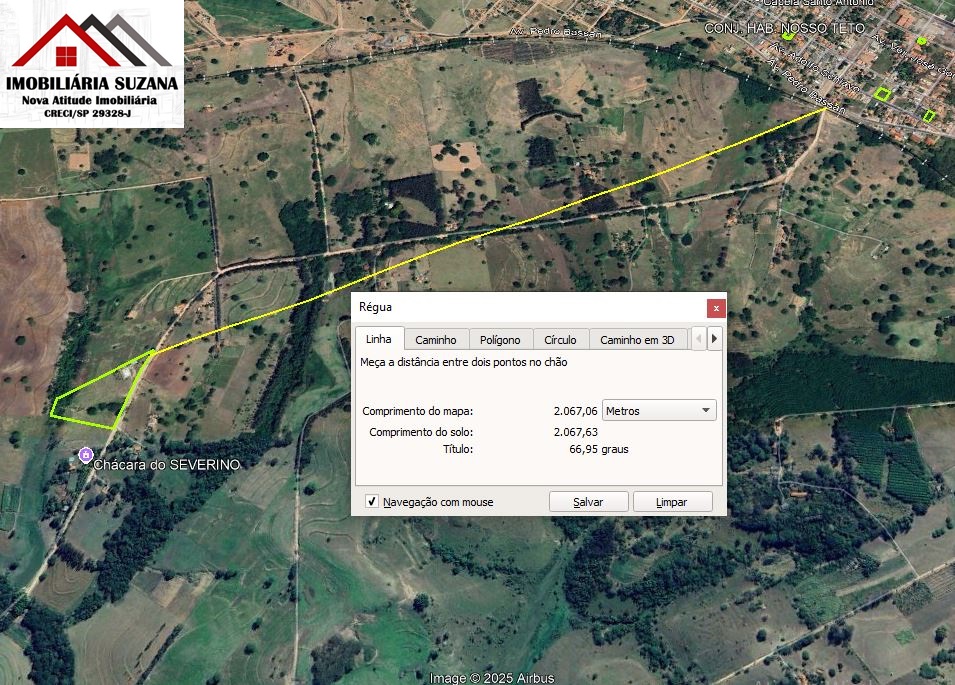The width and height of the screenshot is (955, 685).
Task: Toggle the Navegação com mouse checkbox
Action: (372, 501)
